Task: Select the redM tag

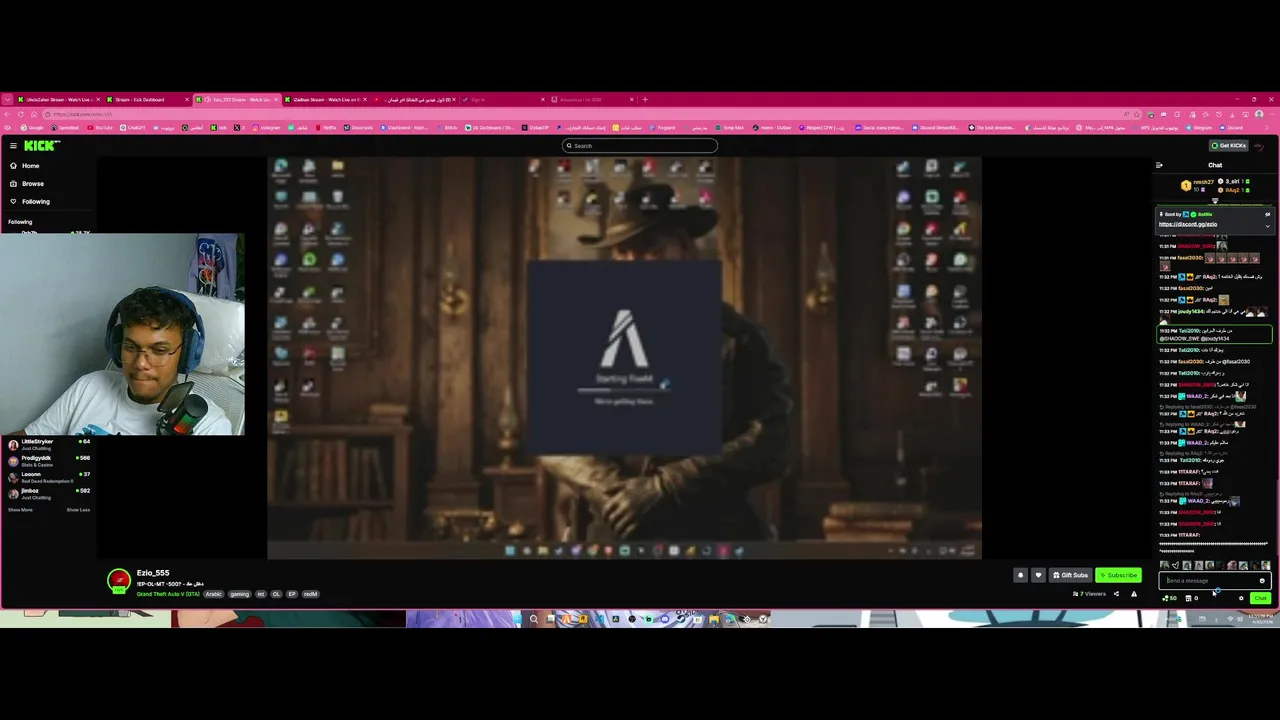Action: (310, 594)
